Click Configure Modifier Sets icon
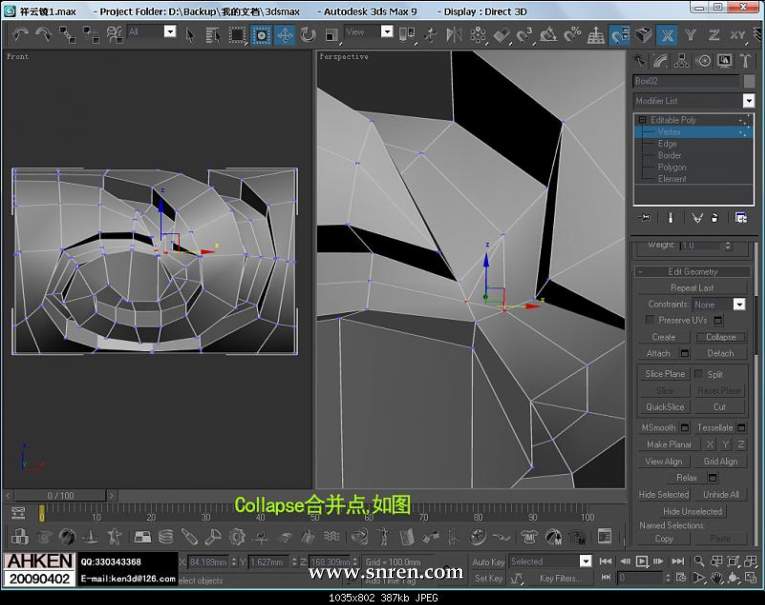Image resolution: width=765 pixels, height=605 pixels. click(741, 217)
